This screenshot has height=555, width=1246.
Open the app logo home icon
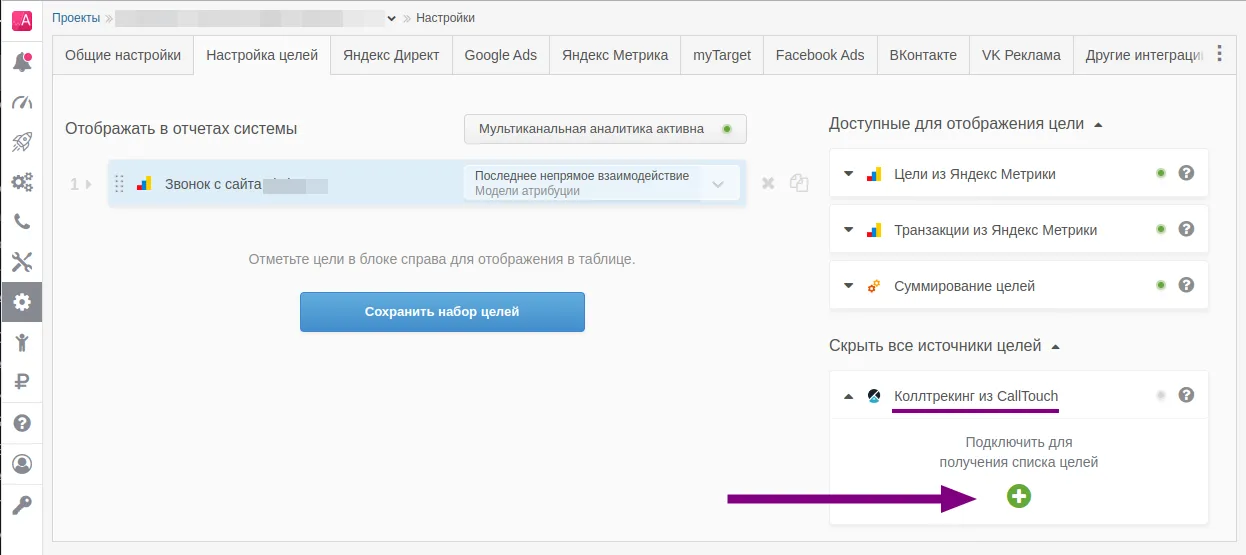pos(21,20)
